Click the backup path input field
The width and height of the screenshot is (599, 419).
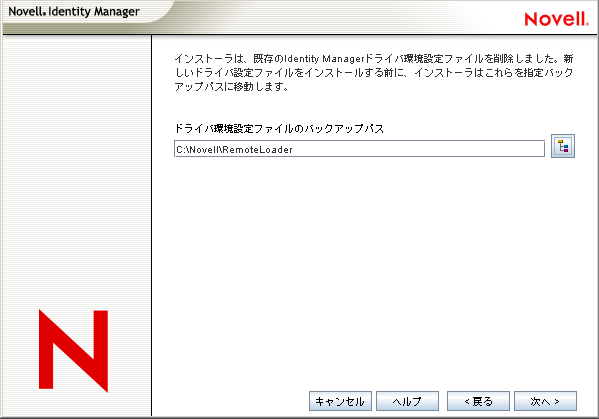pyautogui.click(x=359, y=149)
